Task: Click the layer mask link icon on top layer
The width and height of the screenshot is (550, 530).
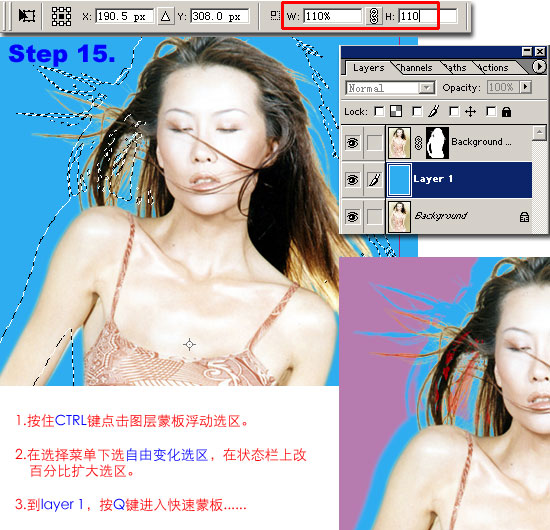Action: 418,143
